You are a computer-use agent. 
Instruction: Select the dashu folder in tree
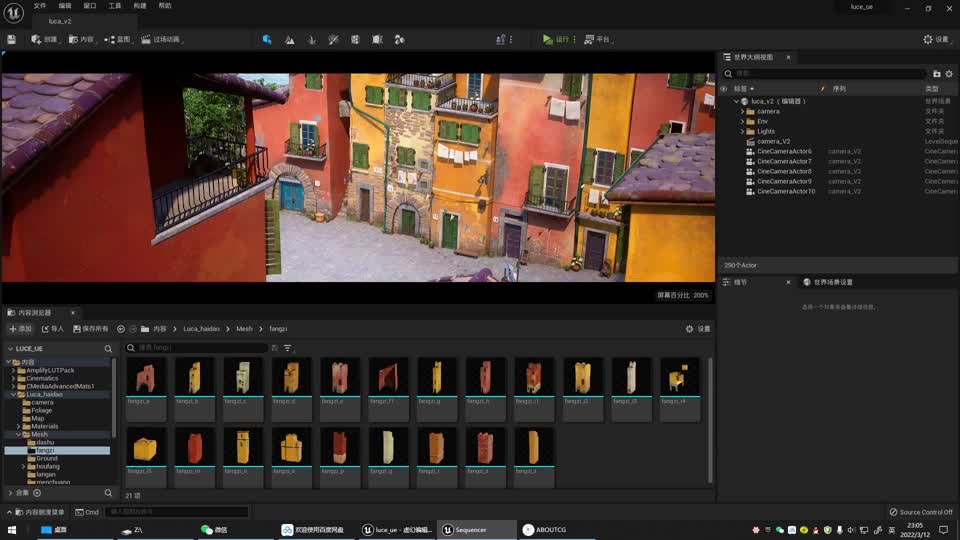[x=45, y=442]
